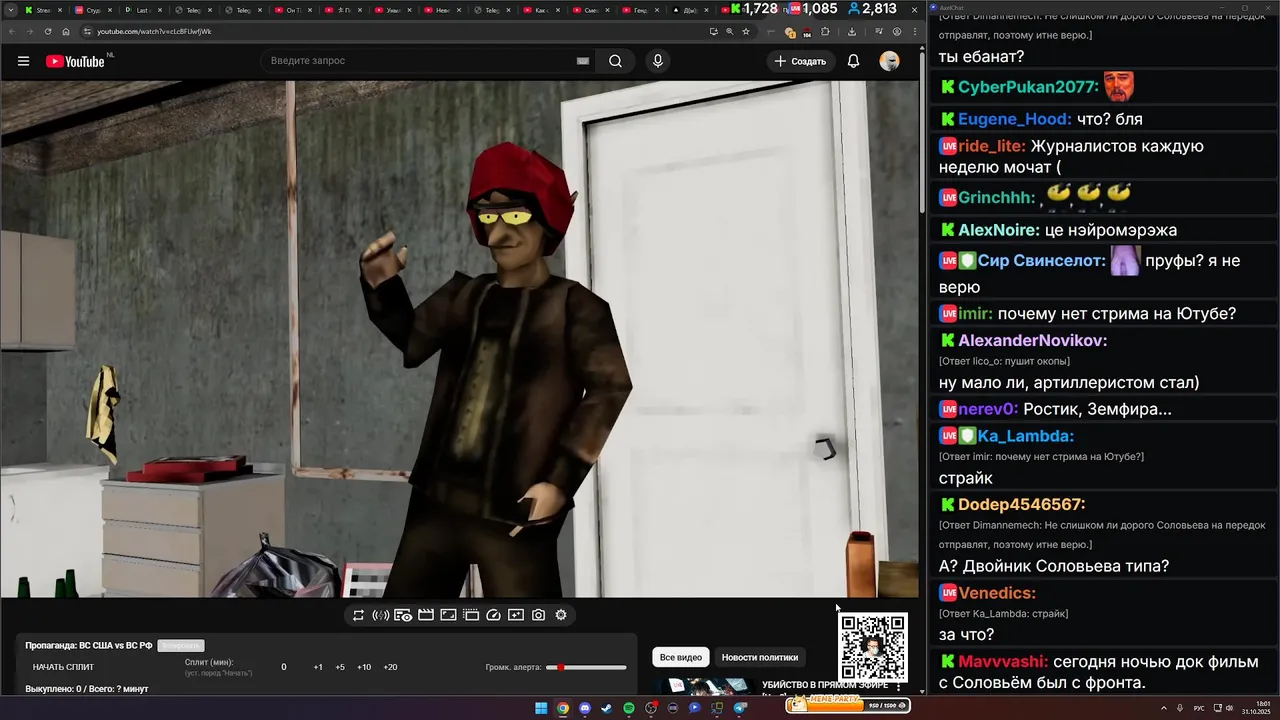1280x720 pixels.
Task: Go to the YouTube home logo
Action: click(x=75, y=61)
